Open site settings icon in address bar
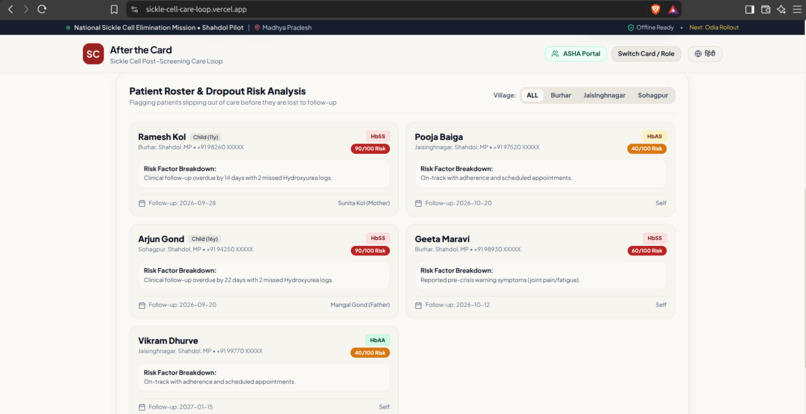Image resolution: width=806 pixels, height=414 pixels. (x=135, y=9)
